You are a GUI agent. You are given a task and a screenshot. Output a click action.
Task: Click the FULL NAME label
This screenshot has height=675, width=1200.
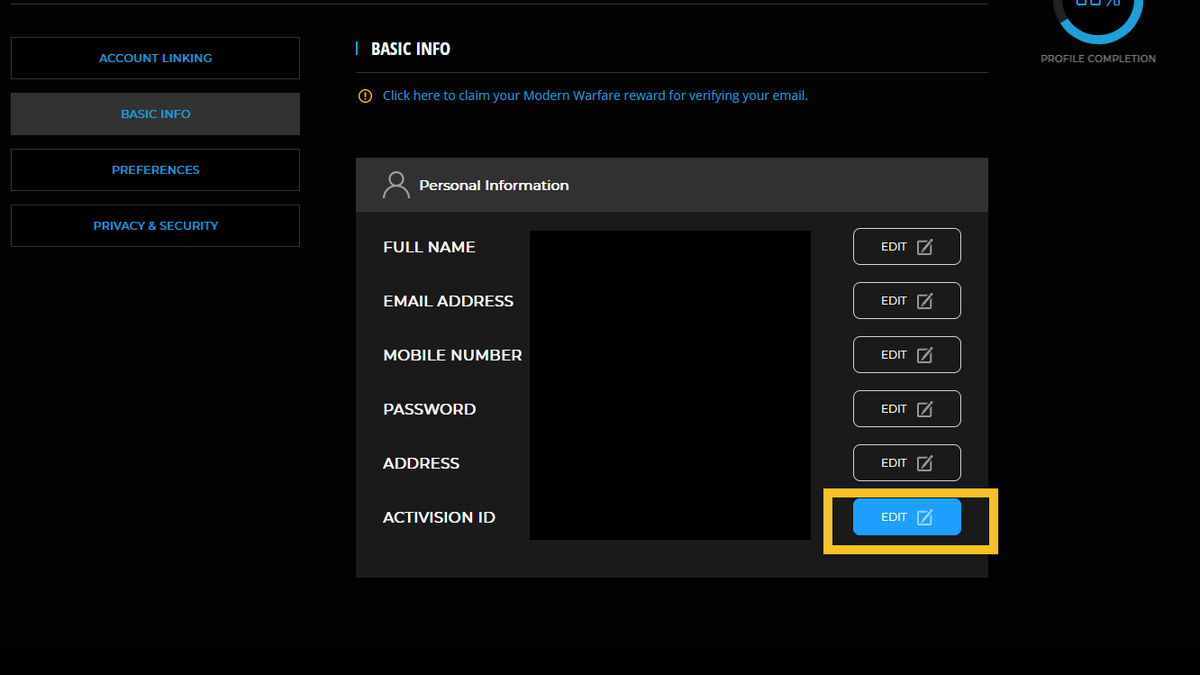click(429, 247)
